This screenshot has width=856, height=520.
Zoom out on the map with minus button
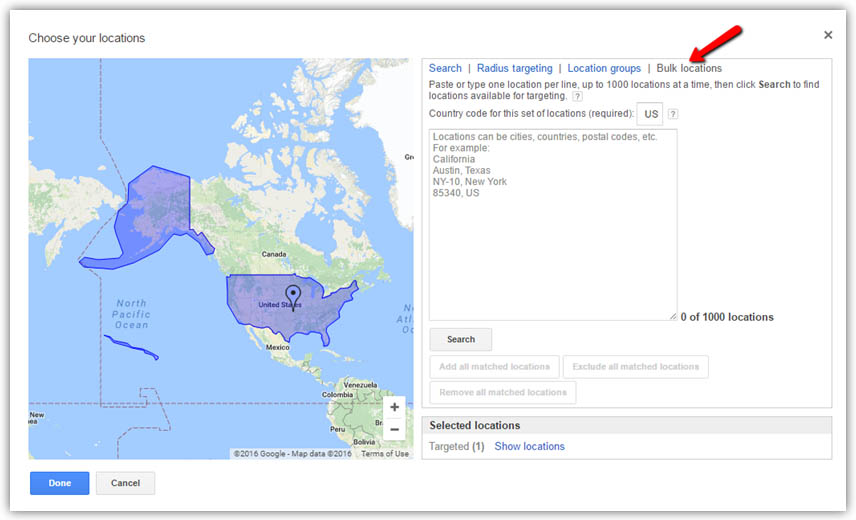[x=394, y=429]
